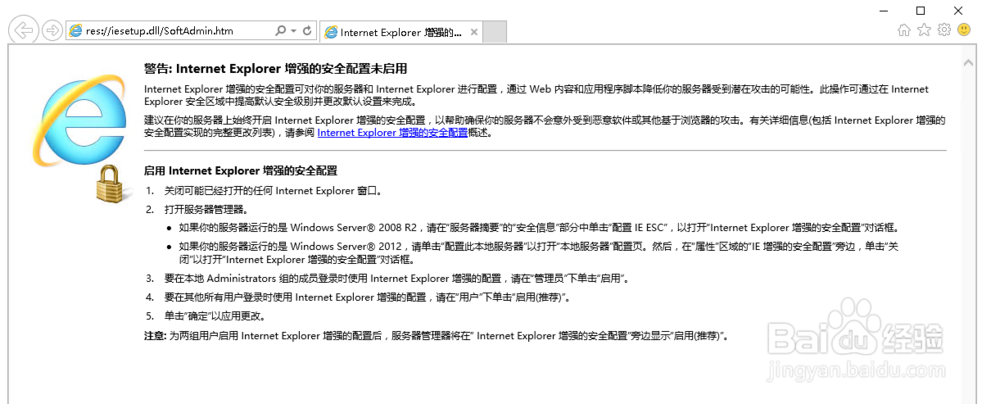
Task: Open Favorites with the star icon
Action: coord(924,30)
